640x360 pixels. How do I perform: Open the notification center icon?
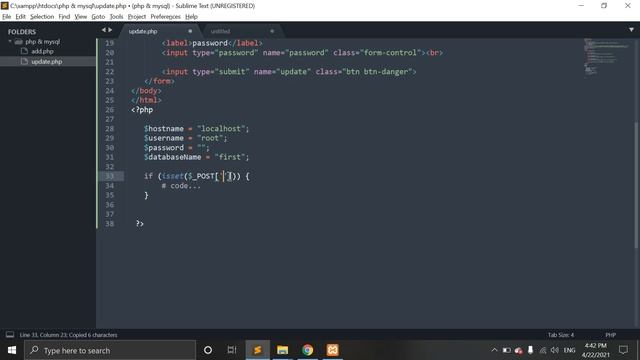click(623, 350)
